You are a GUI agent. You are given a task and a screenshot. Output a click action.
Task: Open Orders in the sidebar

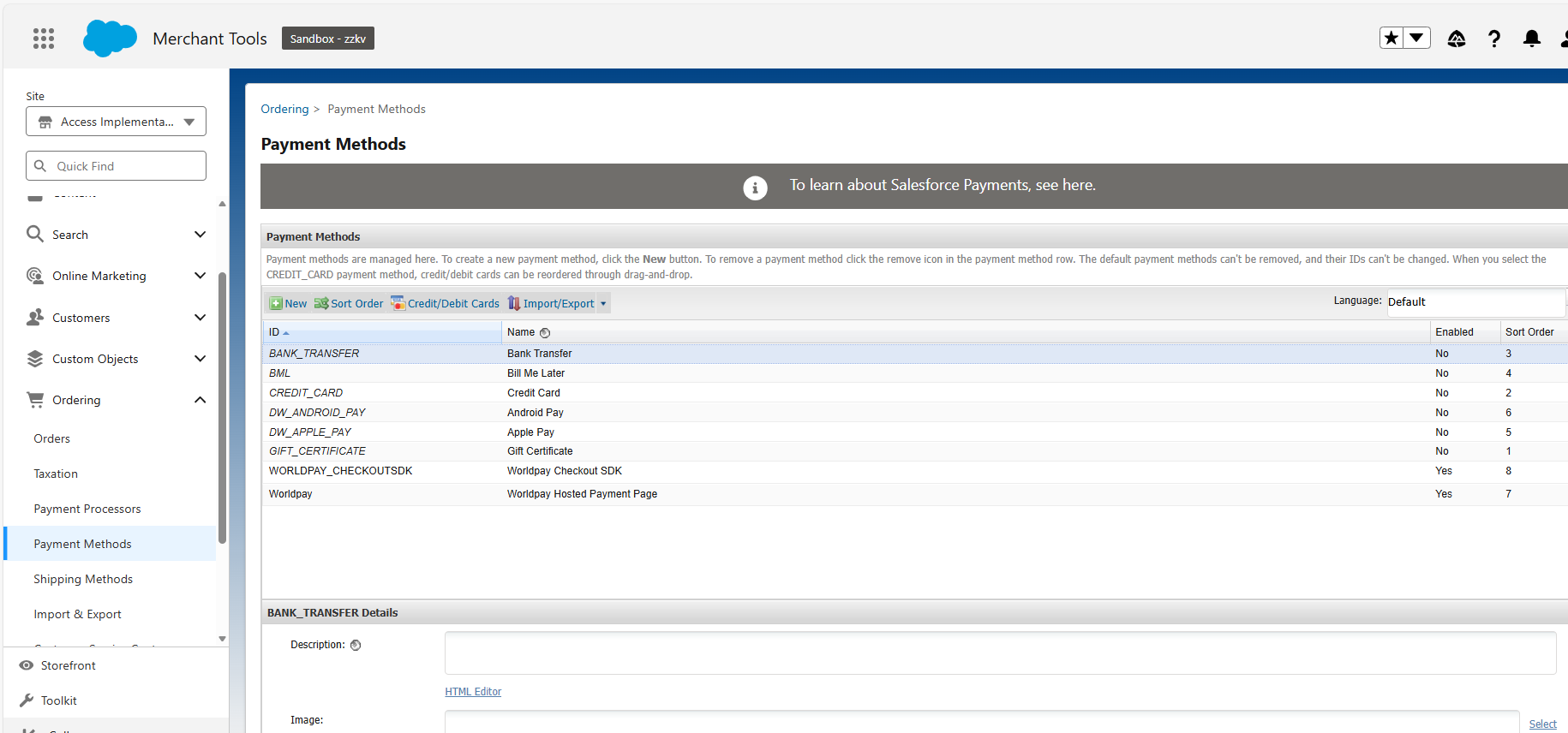[x=52, y=438]
